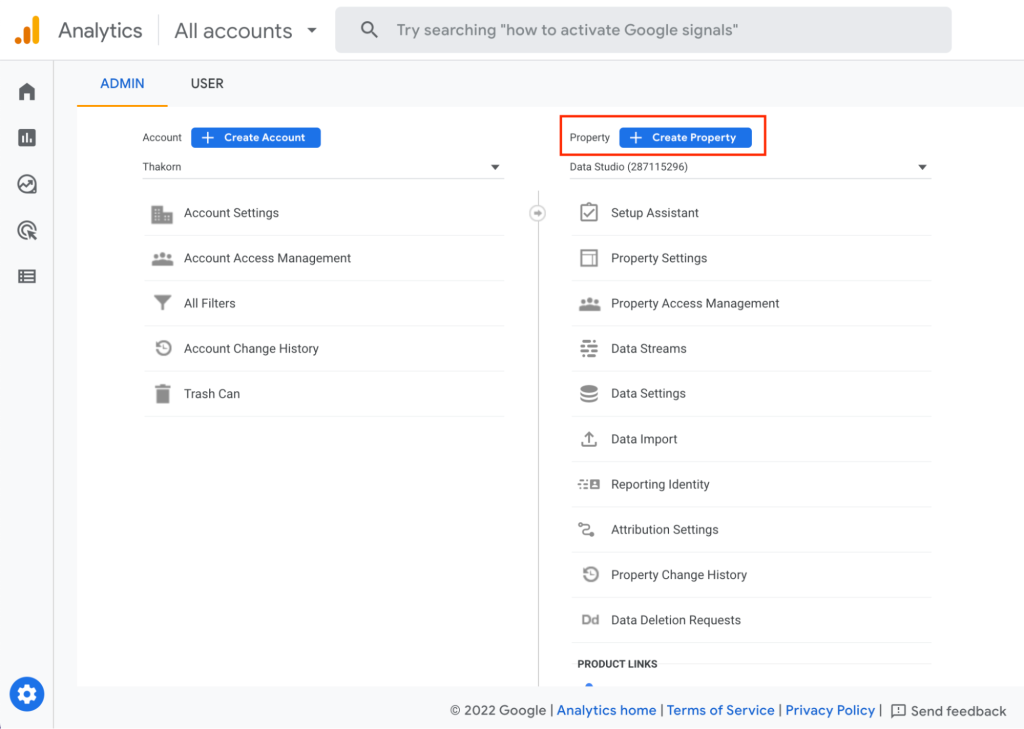Screen dimensions: 1024x729
Task: Click the search magnifier icon
Action: pyautogui.click(x=369, y=29)
